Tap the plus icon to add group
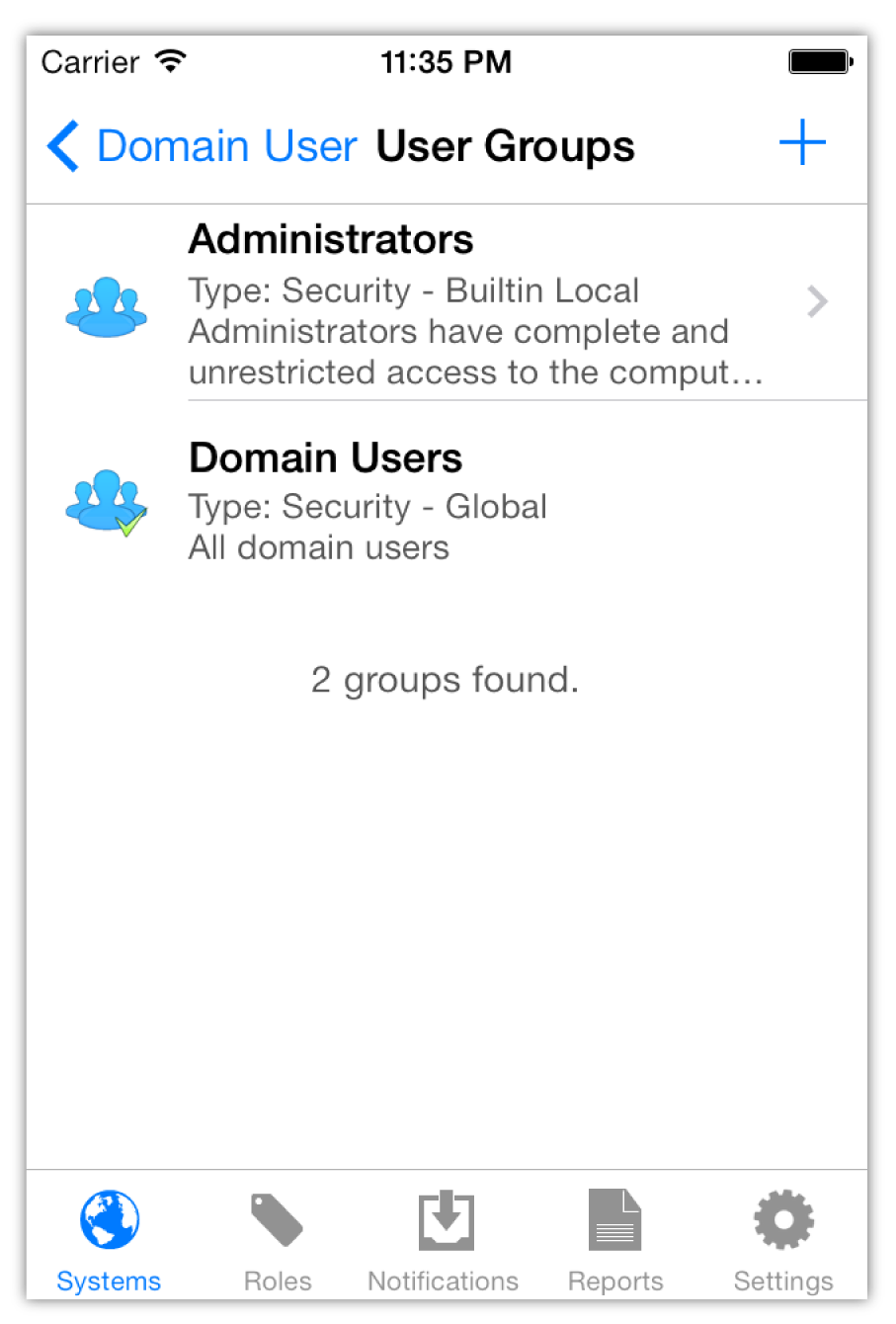Image resolution: width=896 pixels, height=1324 pixels. pyautogui.click(x=802, y=144)
